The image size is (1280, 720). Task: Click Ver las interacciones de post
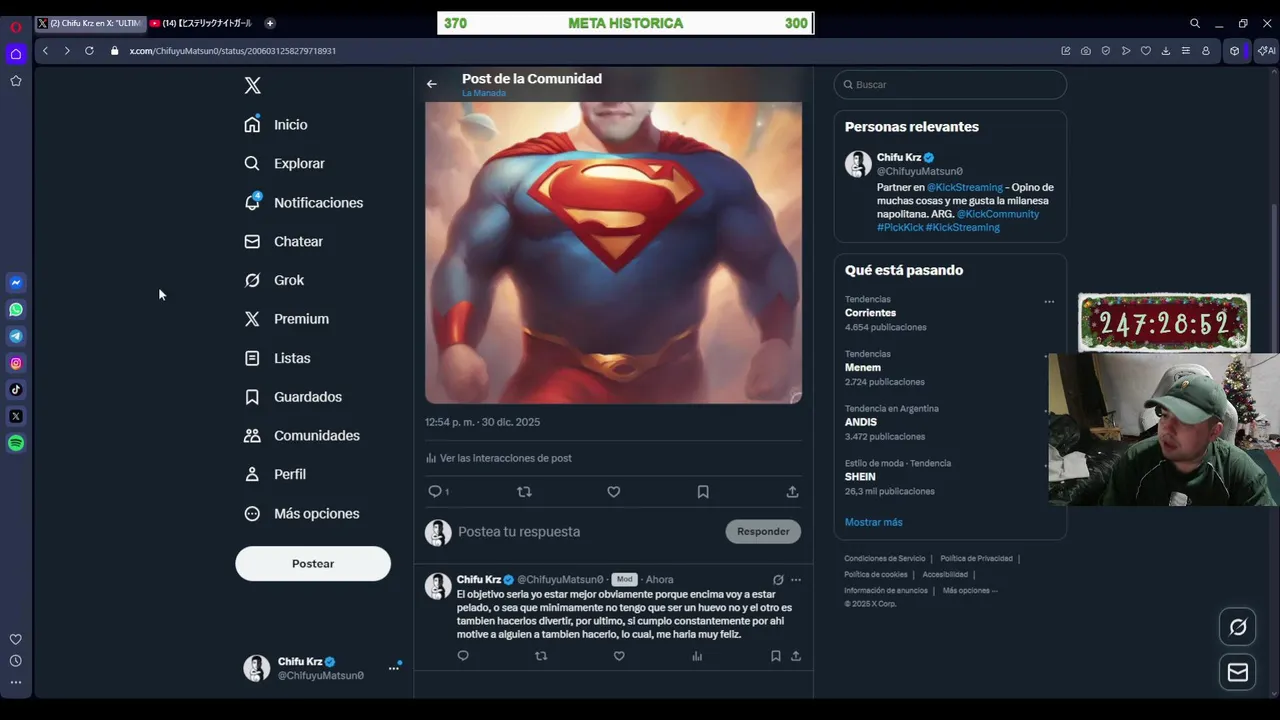(x=498, y=458)
